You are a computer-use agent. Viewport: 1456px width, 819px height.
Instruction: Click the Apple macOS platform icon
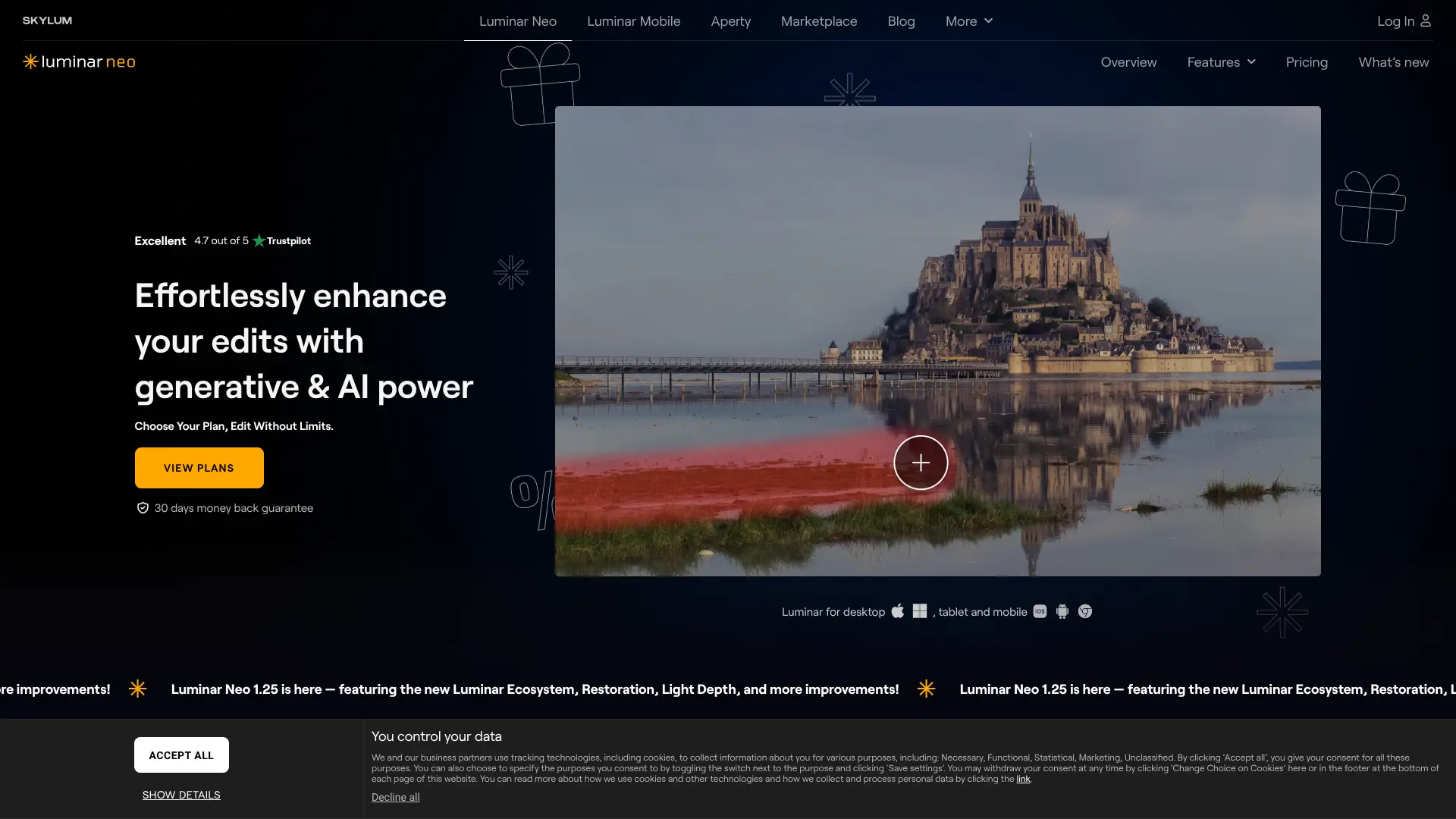point(898,611)
